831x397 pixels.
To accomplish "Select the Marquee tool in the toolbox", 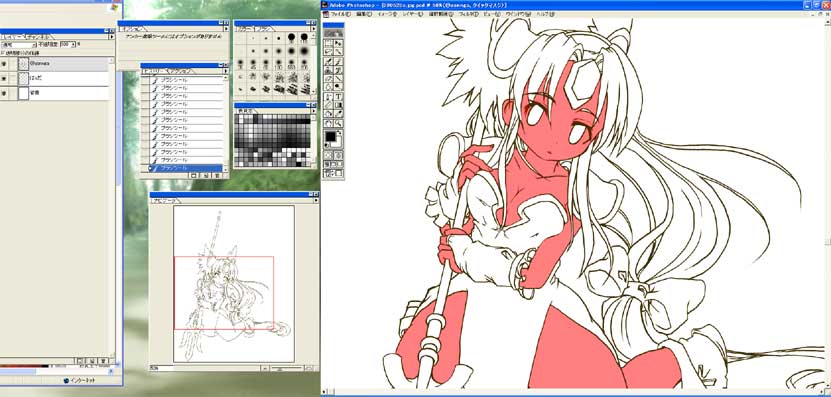I will click(x=329, y=43).
